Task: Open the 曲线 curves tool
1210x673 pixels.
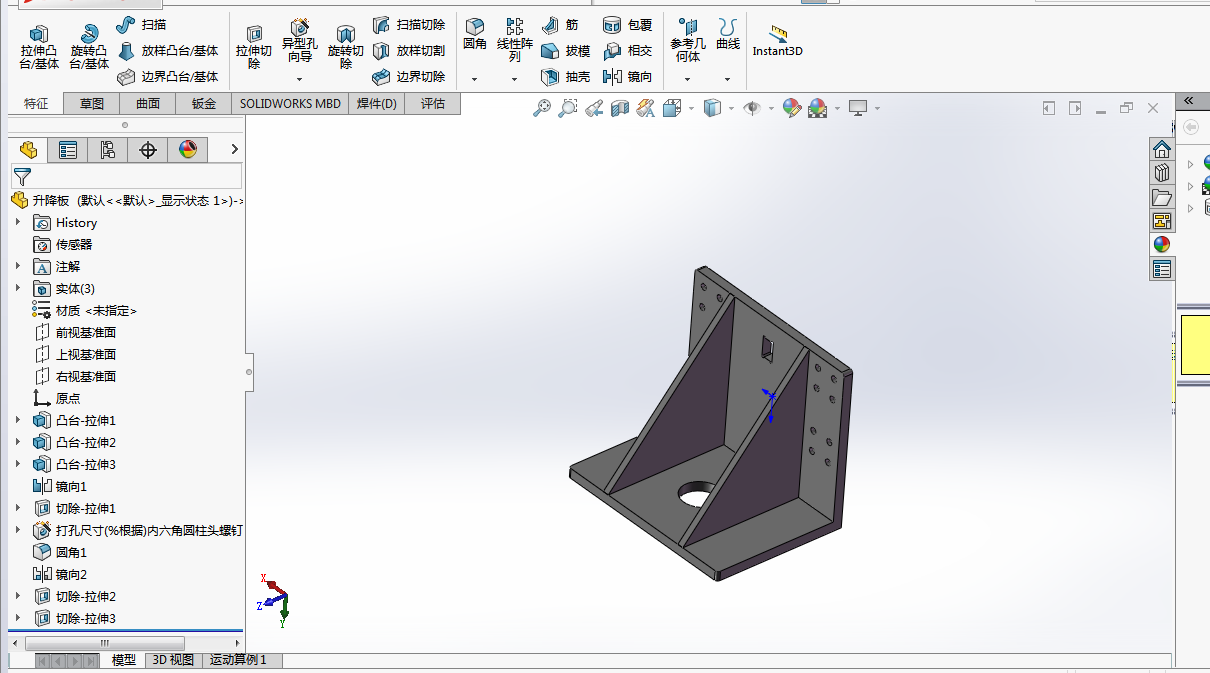Action: [728, 35]
